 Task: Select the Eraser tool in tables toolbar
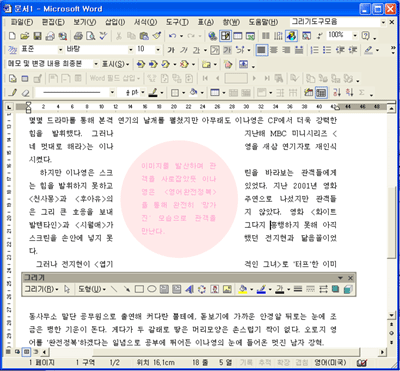[x=25, y=92]
